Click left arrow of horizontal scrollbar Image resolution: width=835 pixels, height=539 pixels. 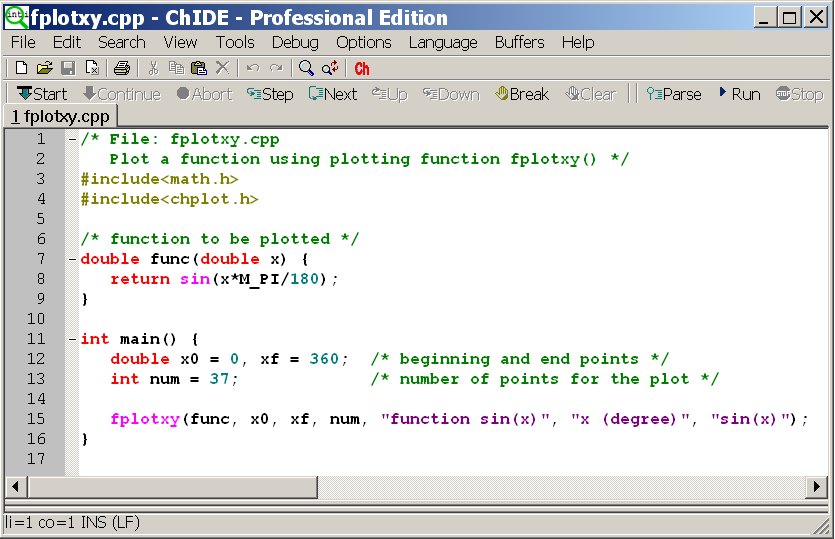pyautogui.click(x=16, y=486)
